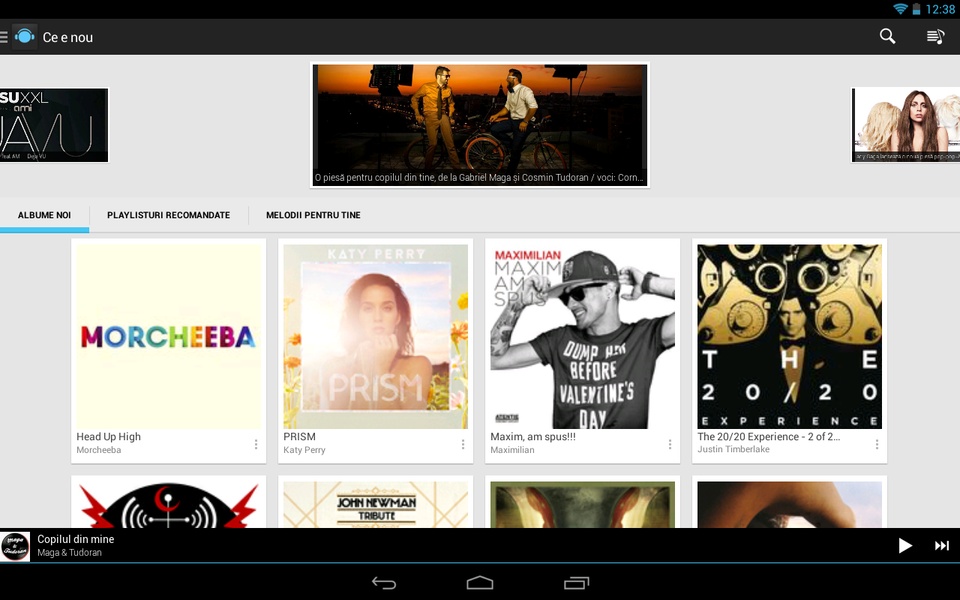Viewport: 960px width, 600px height.
Task: Click the 'Copilul din mine' song title
Action: click(x=75, y=539)
